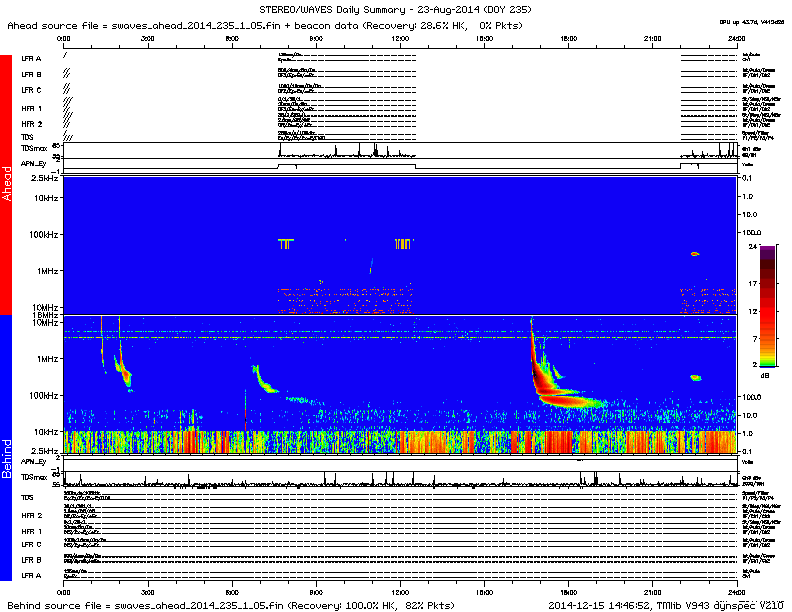
Task: Click the STEREO/WAVES Daily Summary title
Action: click(x=395, y=10)
